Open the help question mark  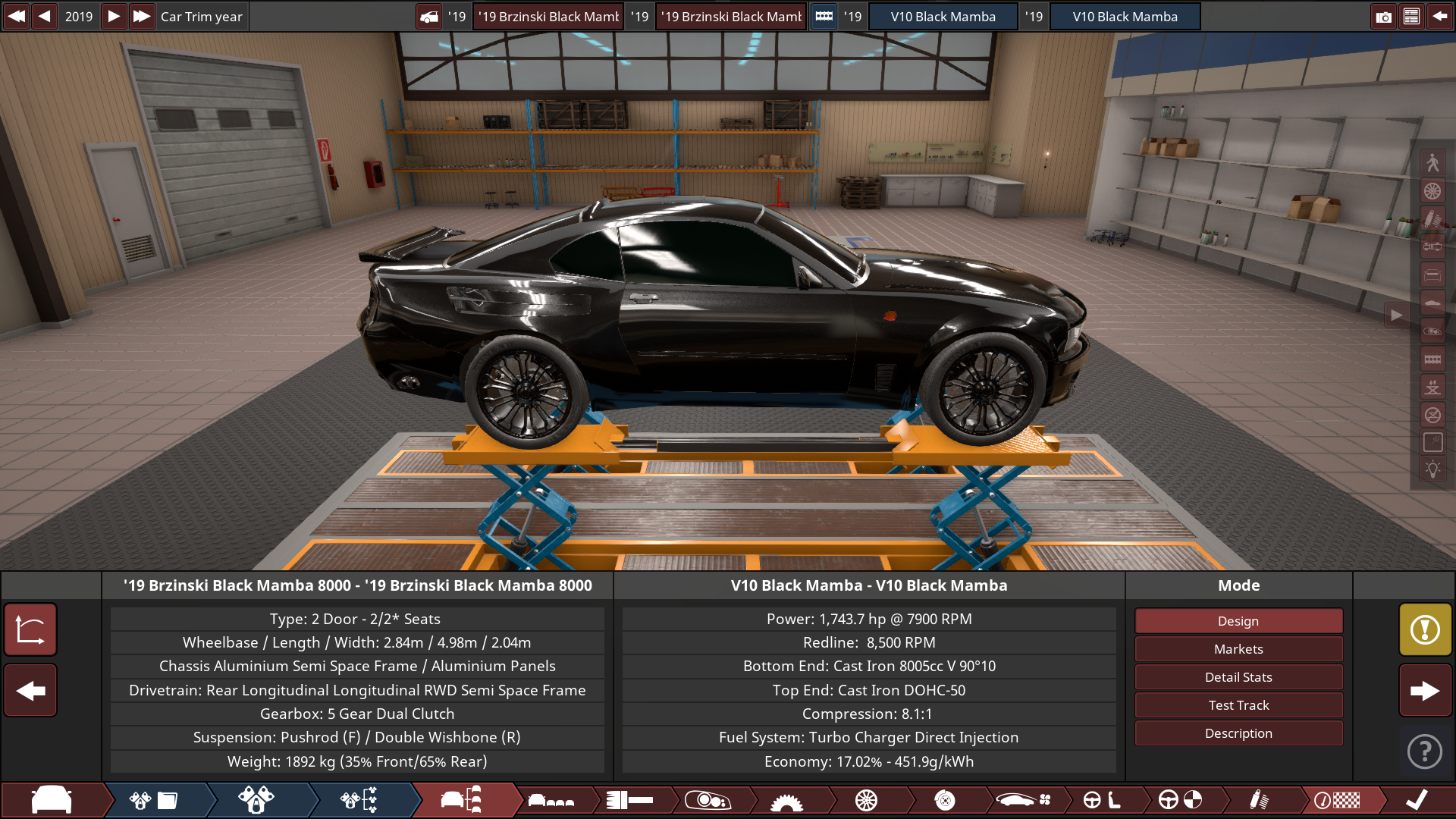1425,752
